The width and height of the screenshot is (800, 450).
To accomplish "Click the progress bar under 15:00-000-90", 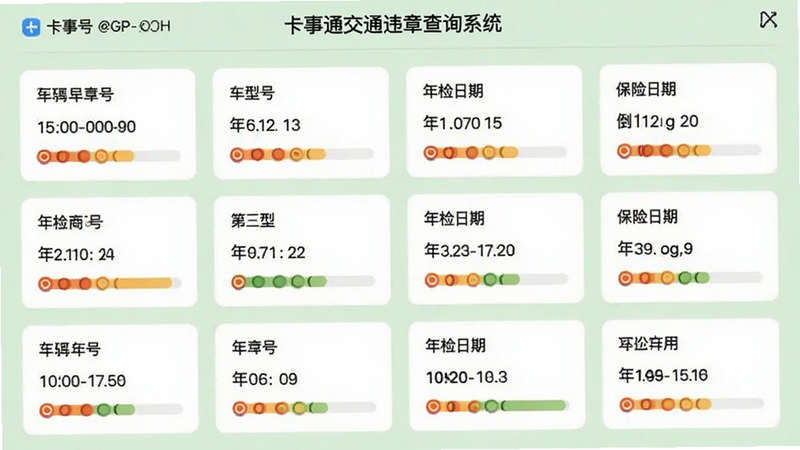I will click(108, 156).
